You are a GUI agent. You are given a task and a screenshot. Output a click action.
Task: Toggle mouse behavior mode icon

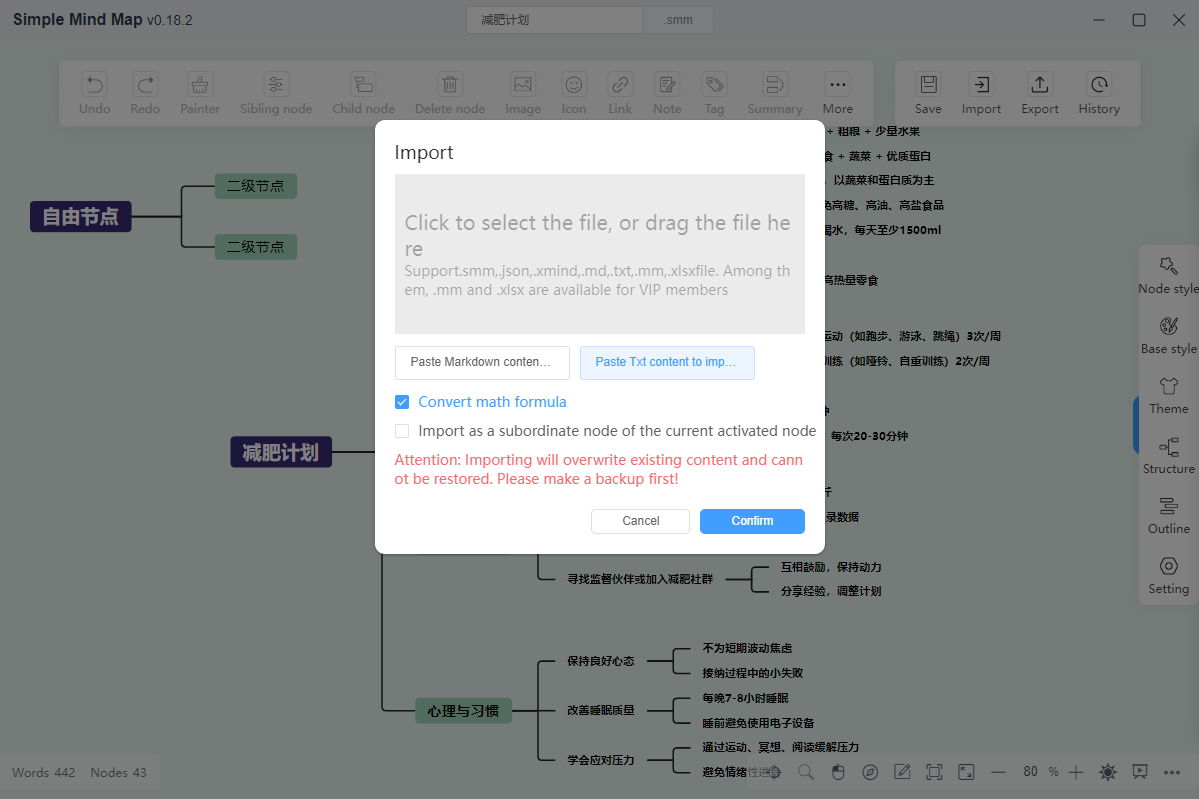point(838,772)
